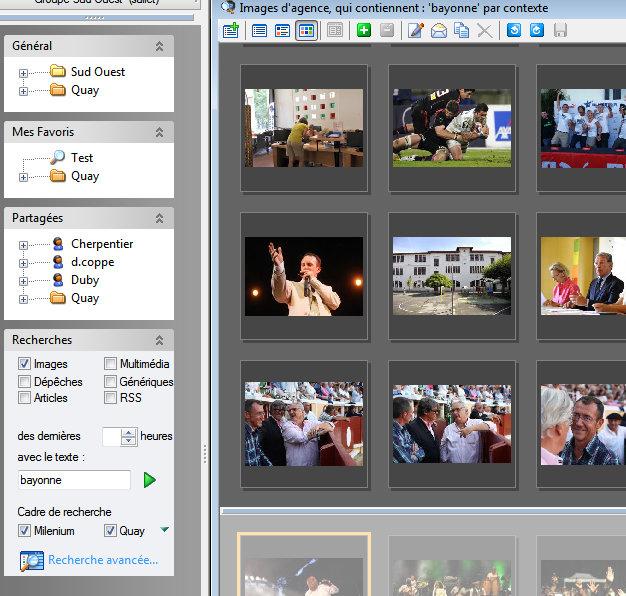Run search with green play button
The width and height of the screenshot is (626, 596).
click(150, 480)
